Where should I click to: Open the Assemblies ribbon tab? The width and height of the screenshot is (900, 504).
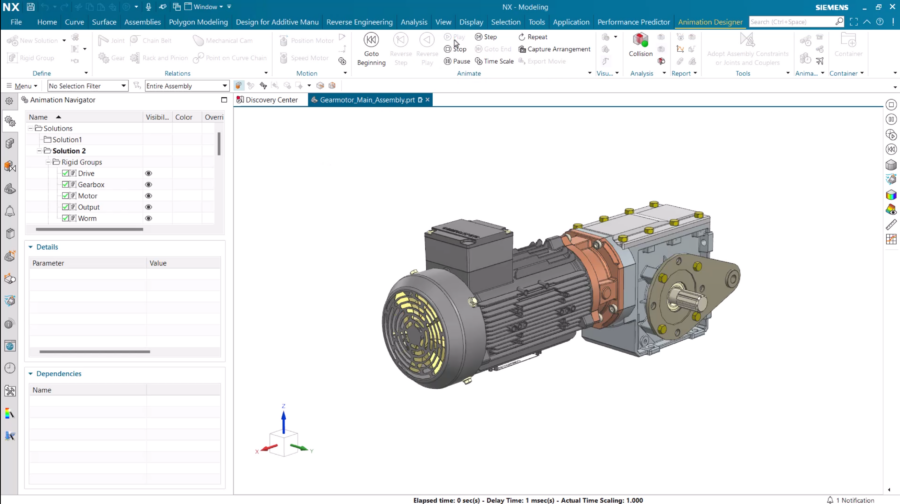142,22
